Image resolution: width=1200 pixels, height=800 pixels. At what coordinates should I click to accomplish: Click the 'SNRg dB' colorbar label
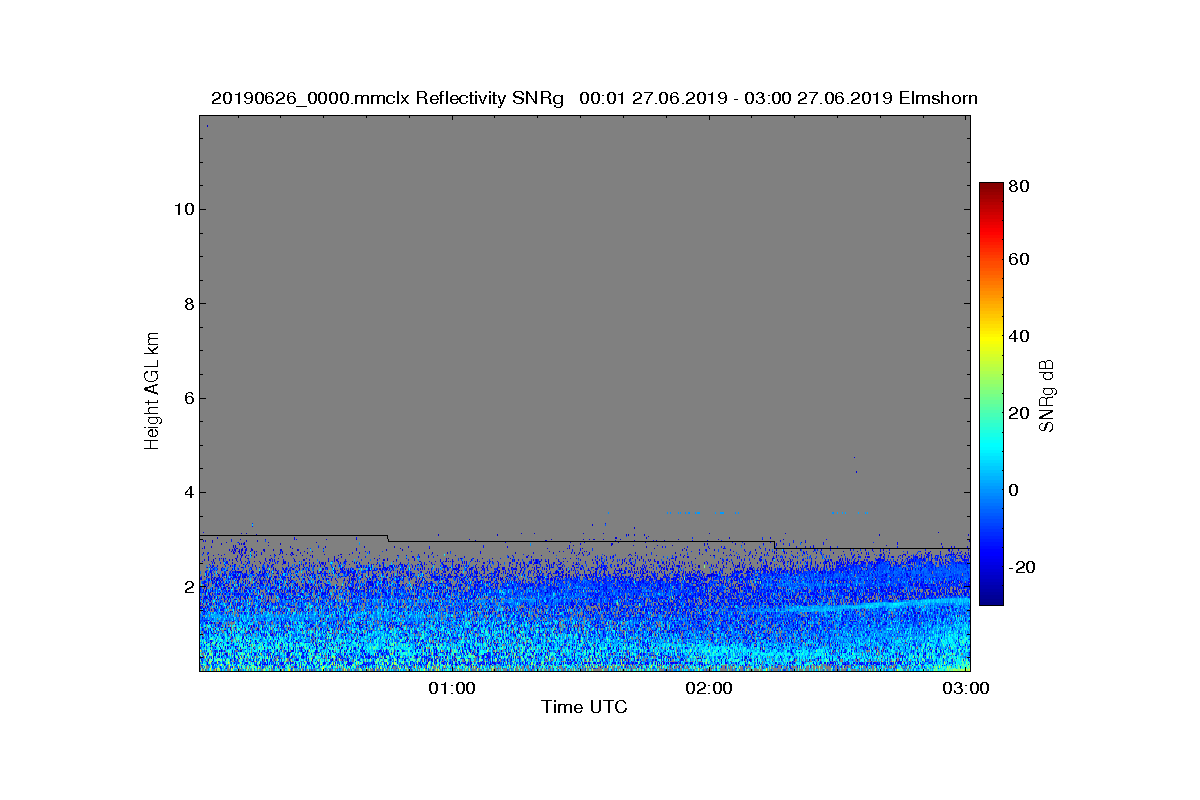point(1047,395)
